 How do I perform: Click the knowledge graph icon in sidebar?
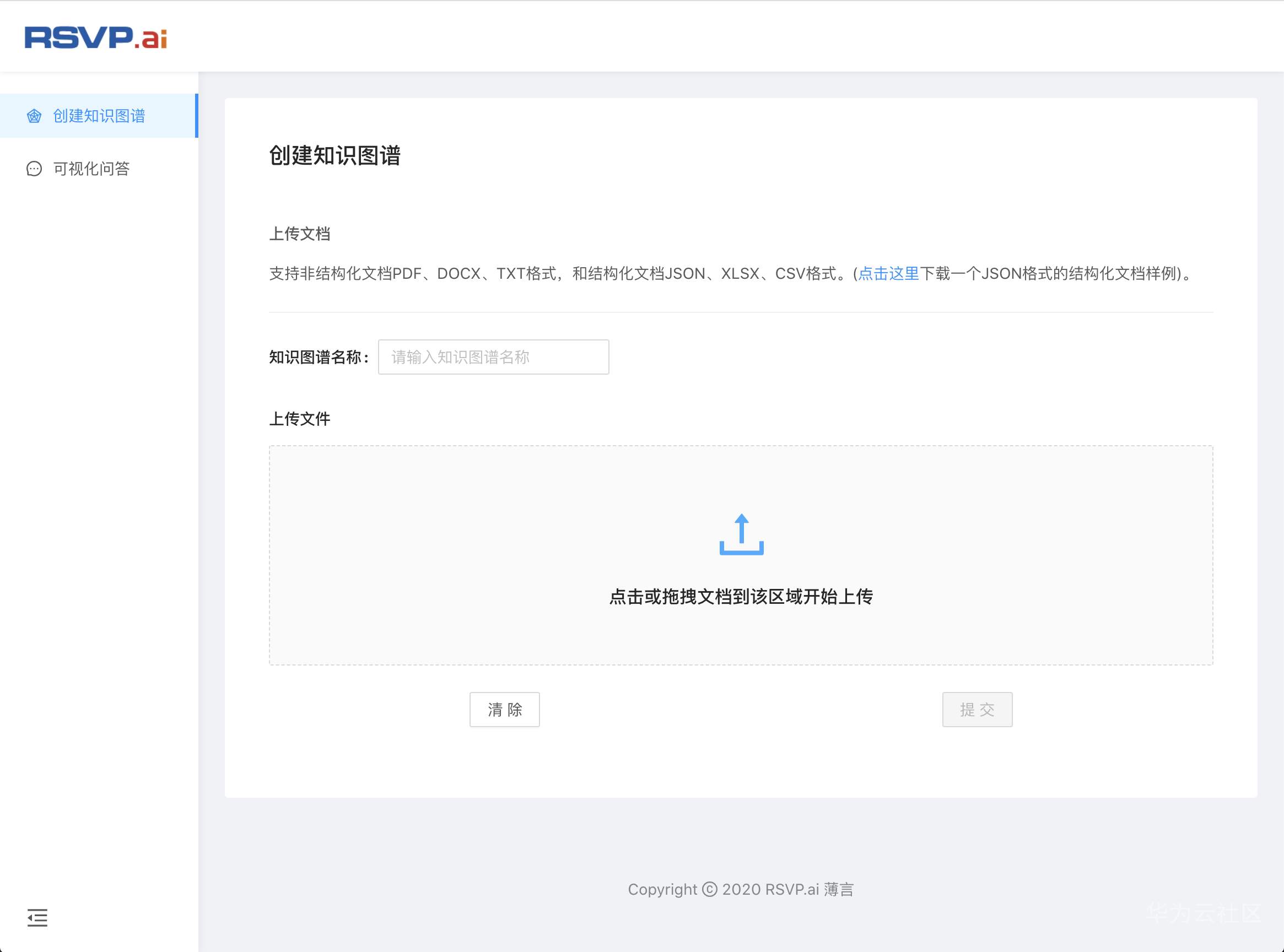(x=34, y=116)
